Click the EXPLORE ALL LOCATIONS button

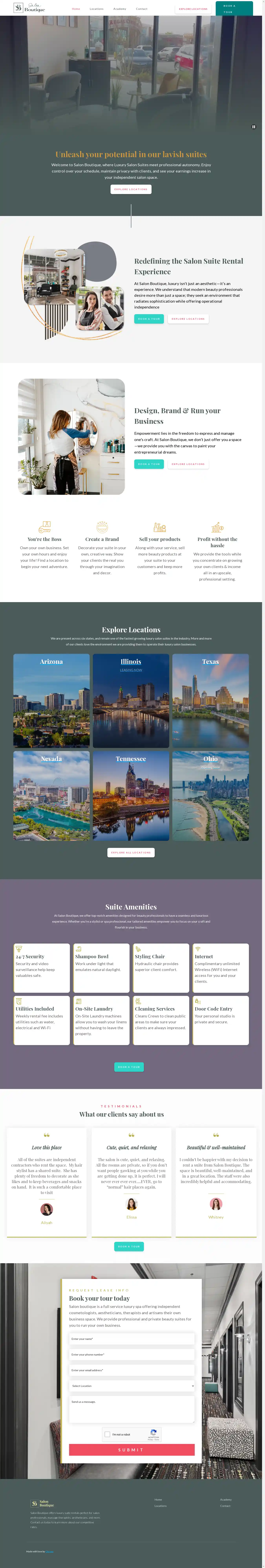(131, 852)
